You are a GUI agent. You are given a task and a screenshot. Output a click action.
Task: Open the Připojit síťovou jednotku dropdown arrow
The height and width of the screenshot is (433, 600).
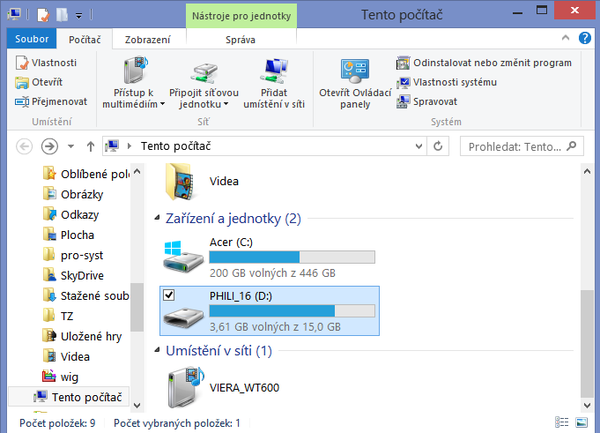tap(225, 104)
